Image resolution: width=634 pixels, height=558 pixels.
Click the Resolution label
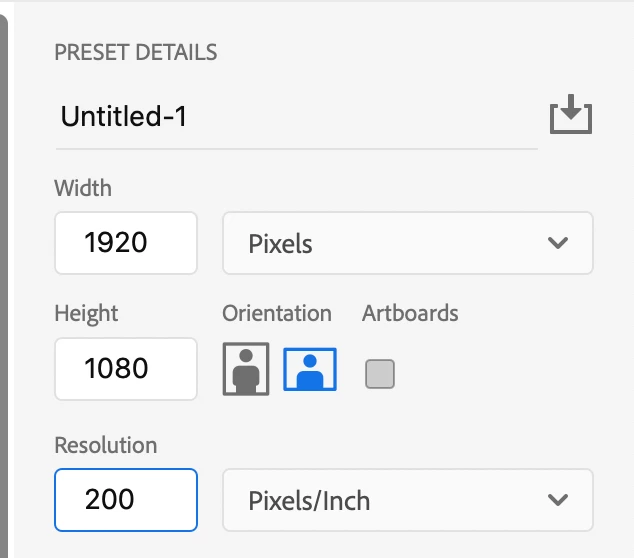point(106,445)
